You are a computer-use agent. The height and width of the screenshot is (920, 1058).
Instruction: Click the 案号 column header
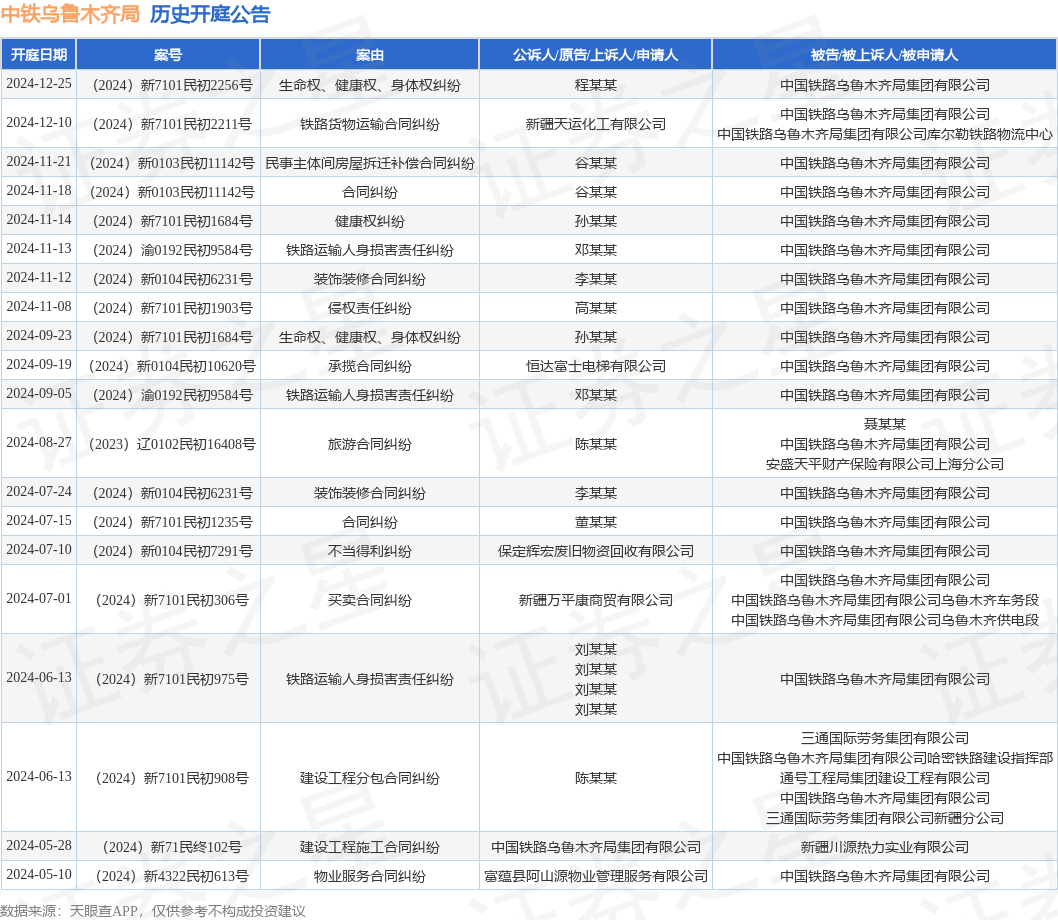pyautogui.click(x=168, y=55)
